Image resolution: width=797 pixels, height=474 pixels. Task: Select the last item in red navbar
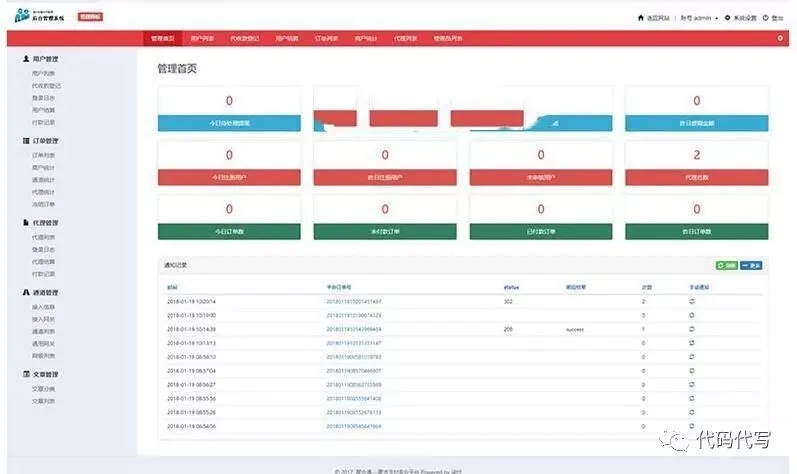[448, 38]
